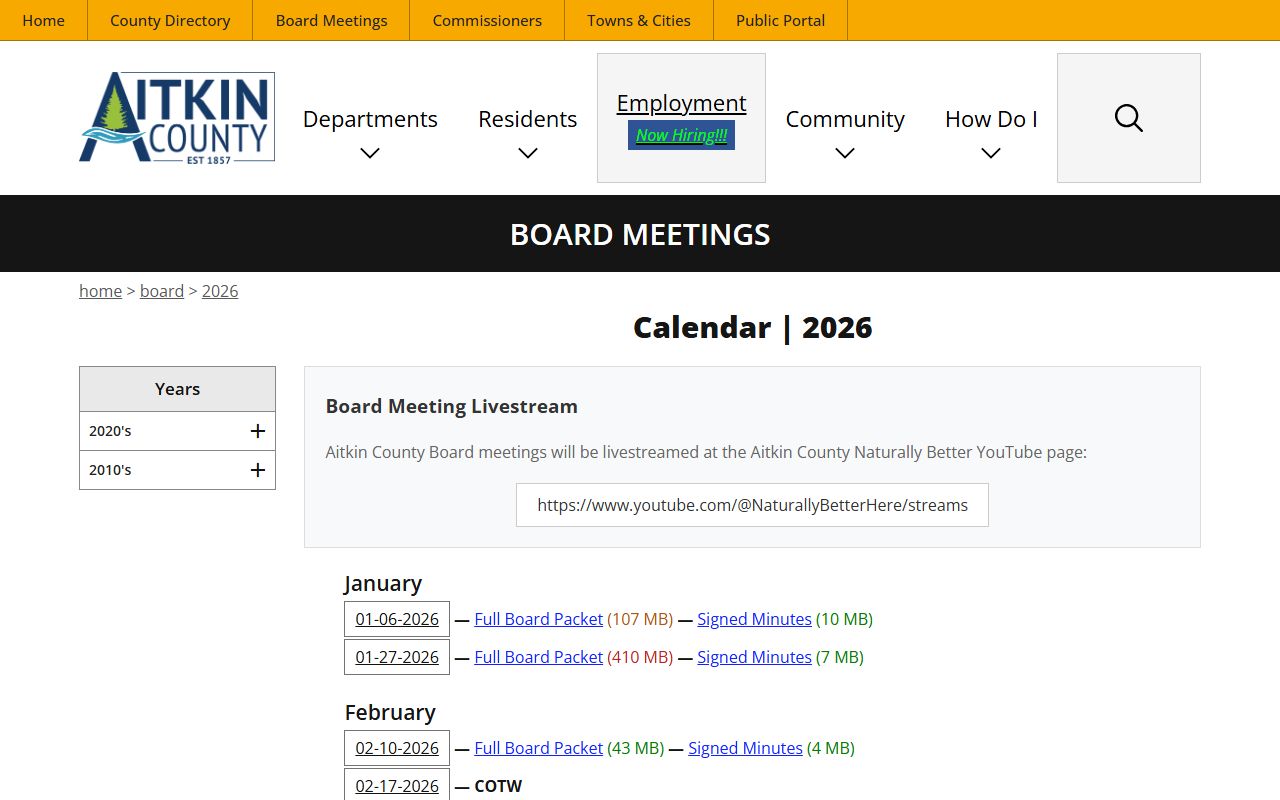Open Signed Minutes for 01-27-2026
Image resolution: width=1280 pixels, height=800 pixels.
(x=754, y=657)
